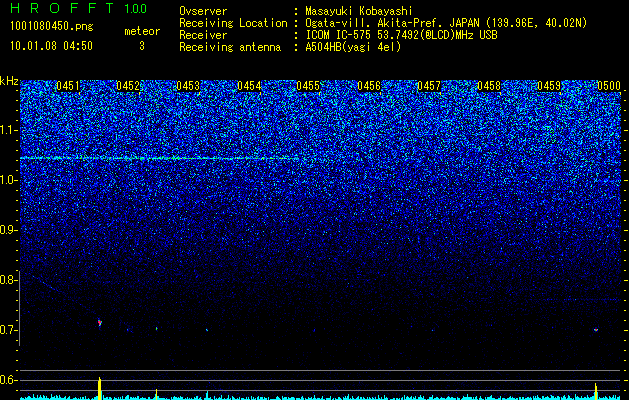Click the 0452 time marker
Screen dimensions: 629x400
(128, 86)
